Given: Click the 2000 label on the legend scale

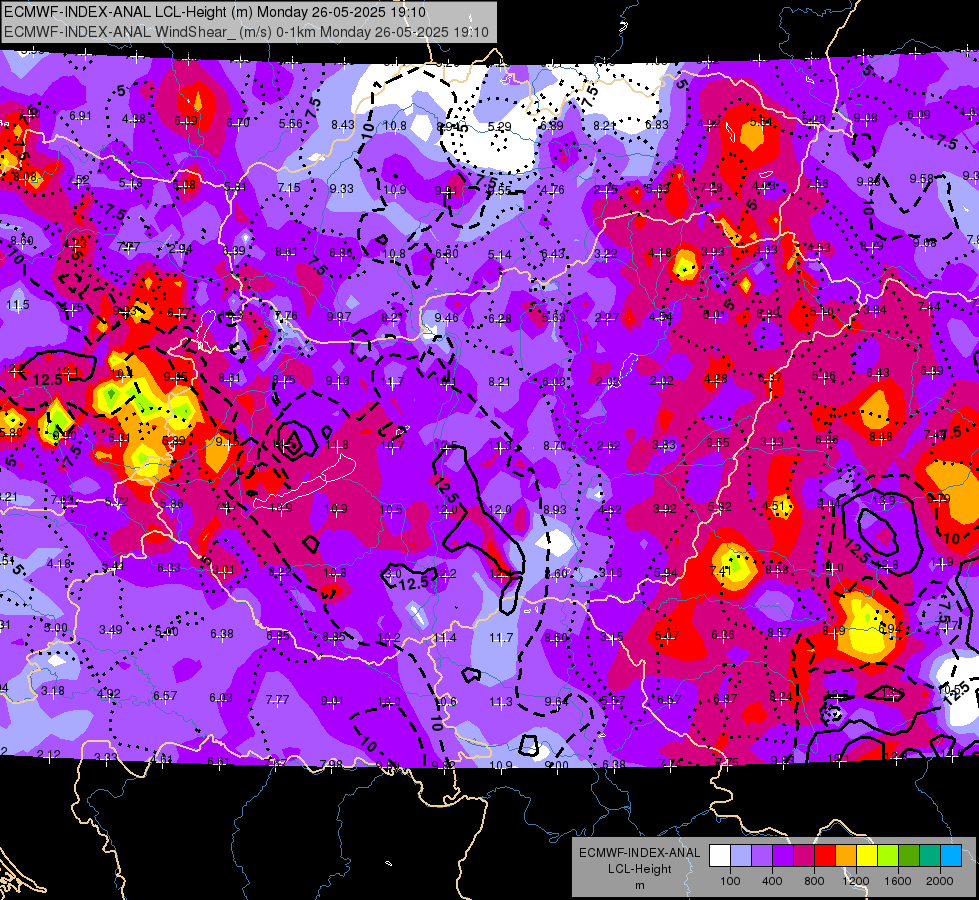Looking at the screenshot, I should point(939,881).
